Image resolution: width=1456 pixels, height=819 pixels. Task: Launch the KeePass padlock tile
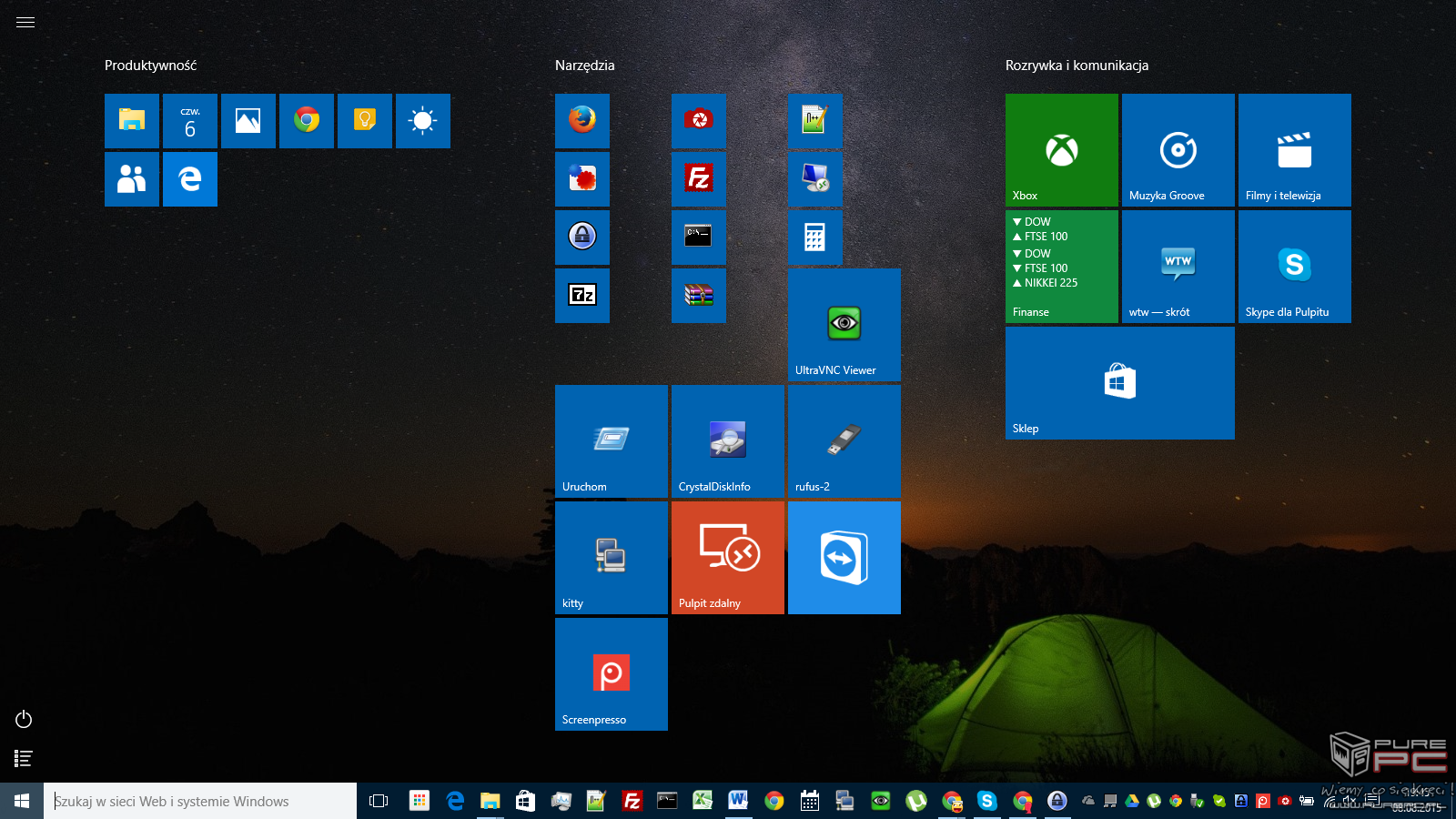click(x=582, y=238)
